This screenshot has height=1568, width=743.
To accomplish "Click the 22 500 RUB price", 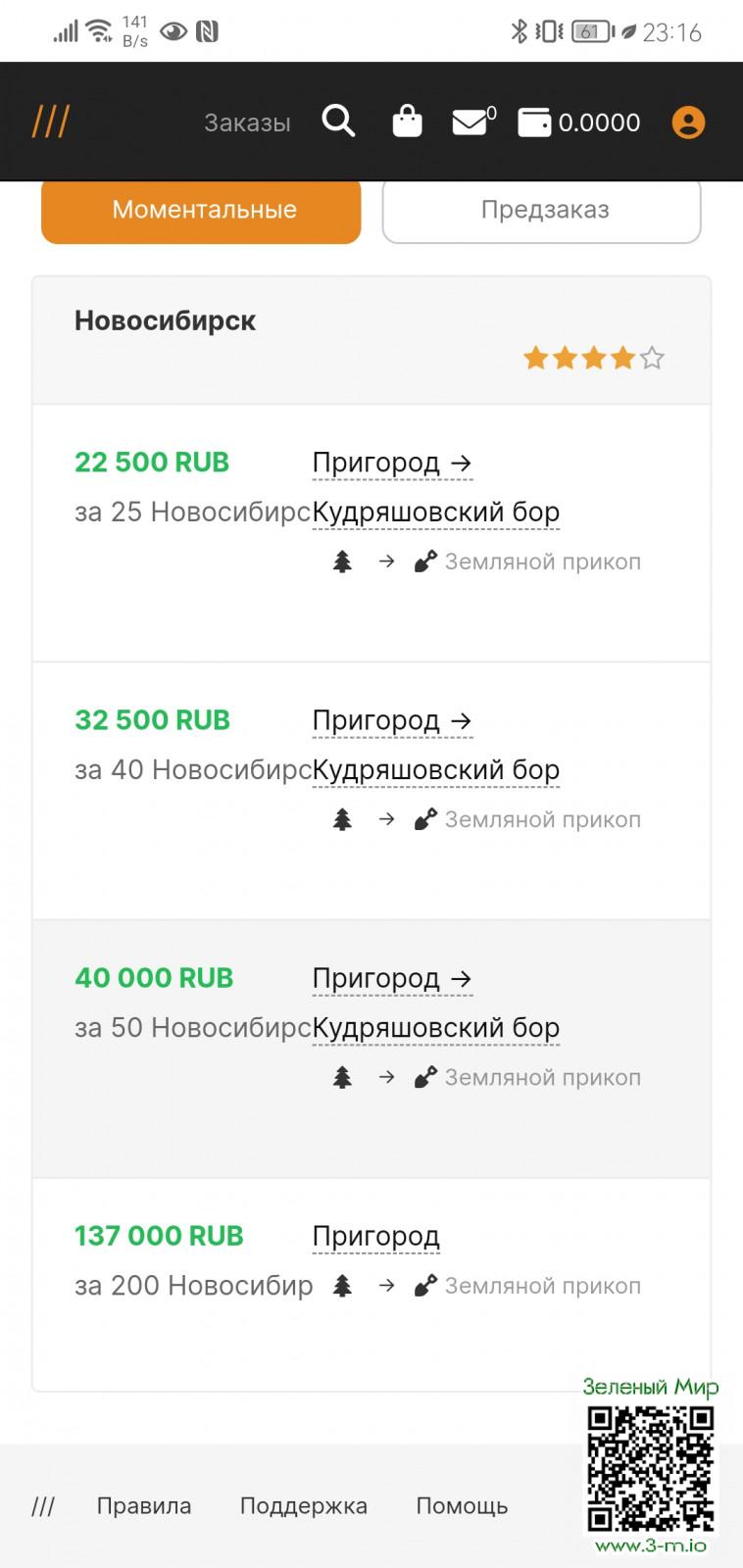I will [152, 462].
